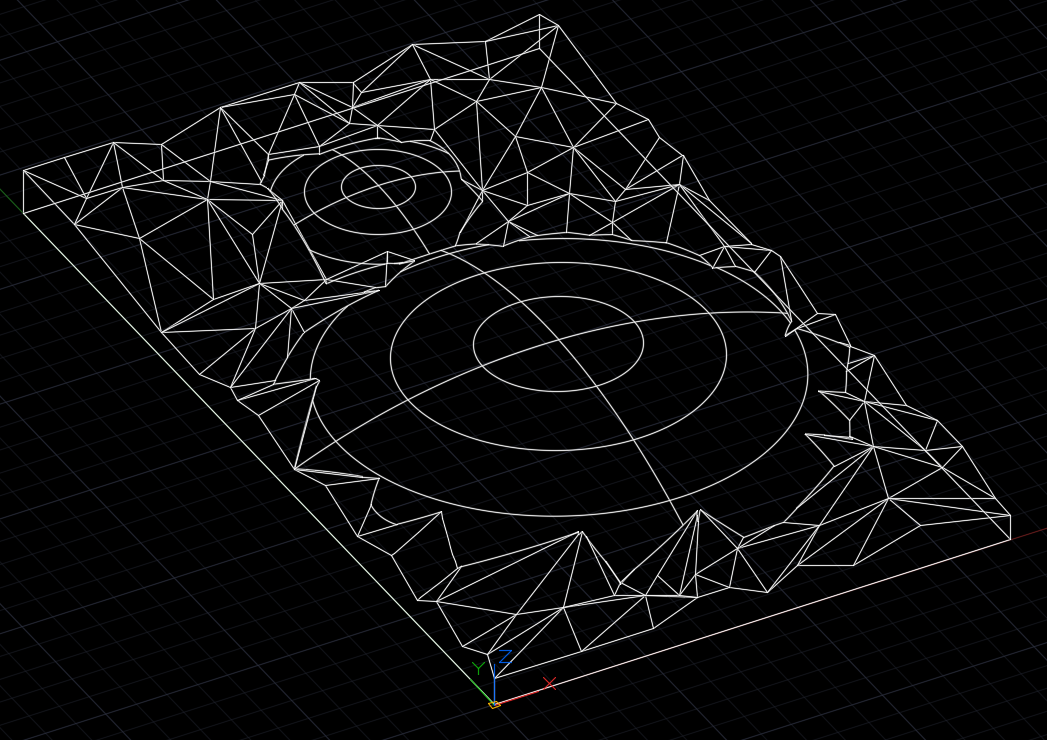The width and height of the screenshot is (1047, 740).
Task: Click the green Y axis of the UCS icon
Action: click(x=481, y=690)
